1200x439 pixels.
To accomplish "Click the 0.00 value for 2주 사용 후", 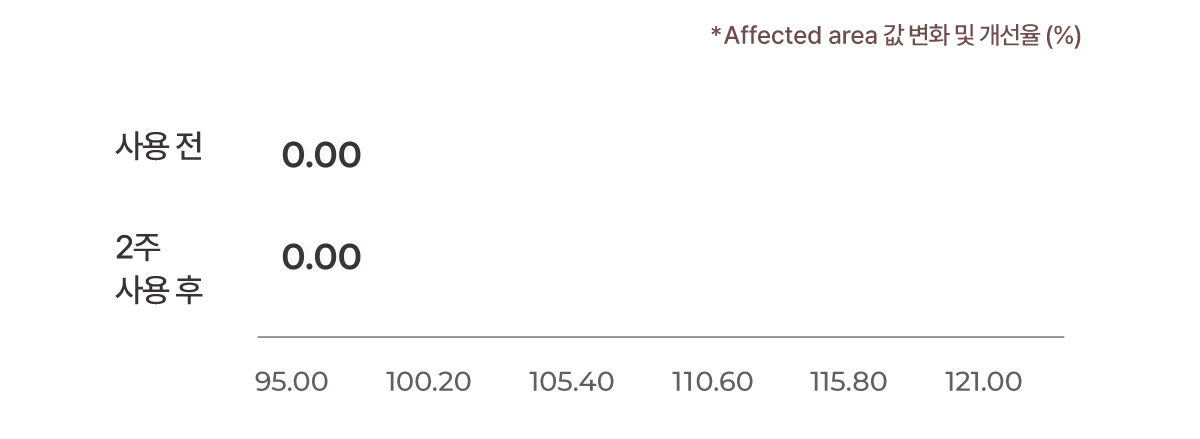I will coord(321,258).
